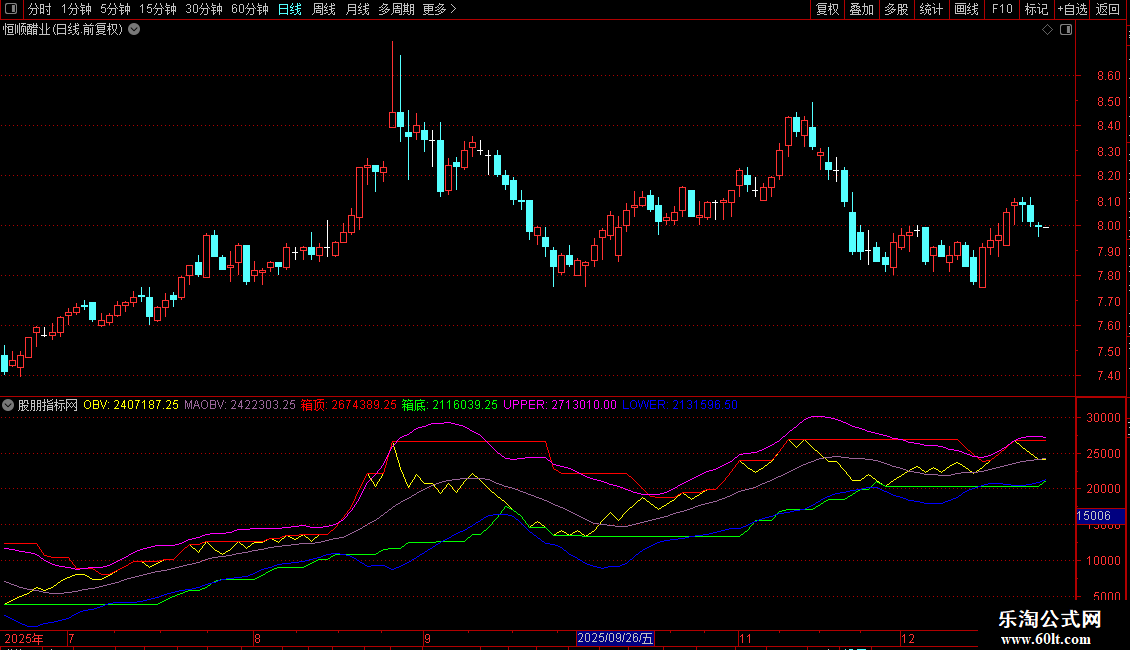1130x650 pixels.
Task: Open the 画线 drawing tools
Action: point(966,9)
